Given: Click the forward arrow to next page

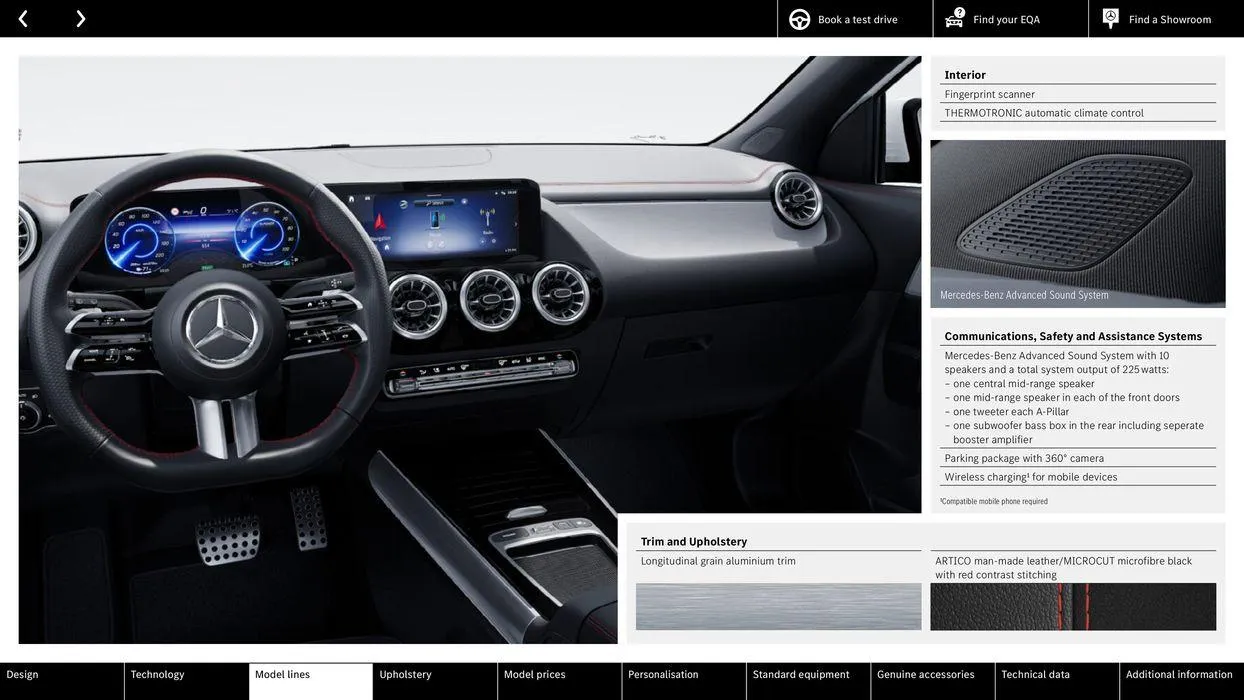Looking at the screenshot, I should point(78,16).
